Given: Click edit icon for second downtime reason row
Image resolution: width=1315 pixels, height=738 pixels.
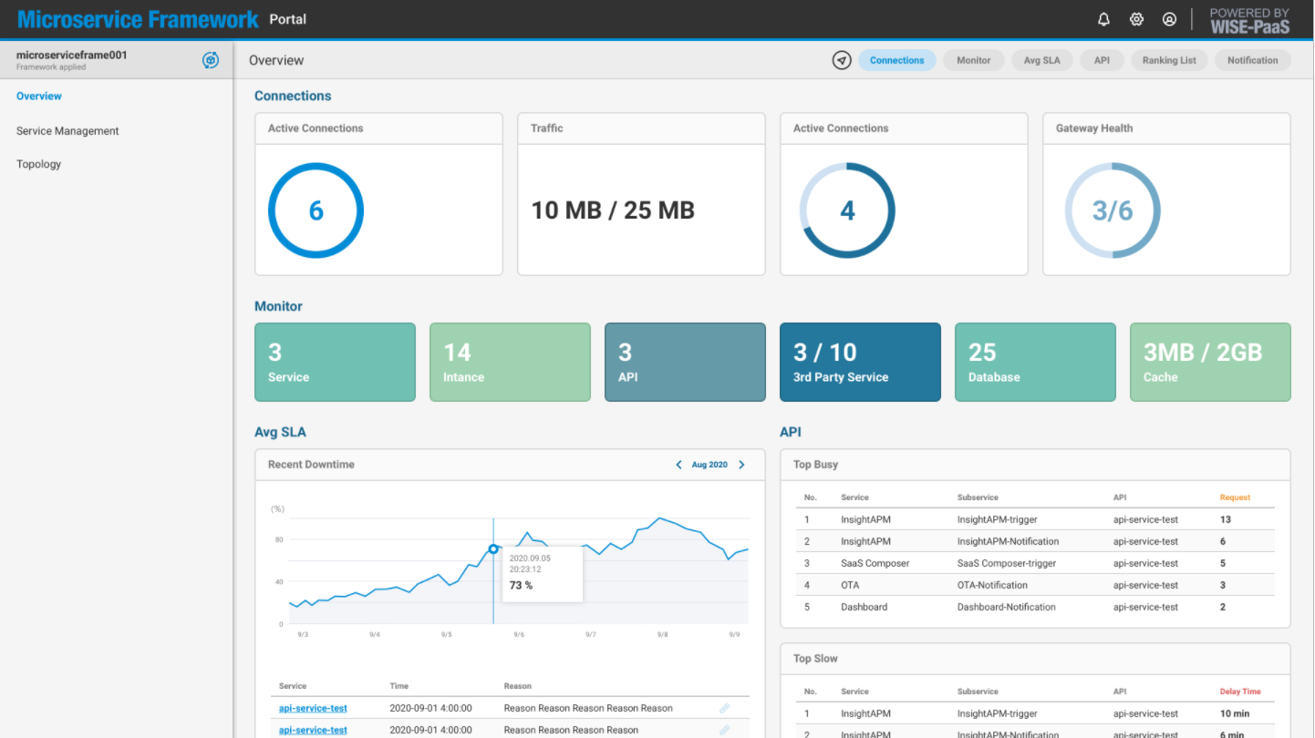Looking at the screenshot, I should point(724,730).
